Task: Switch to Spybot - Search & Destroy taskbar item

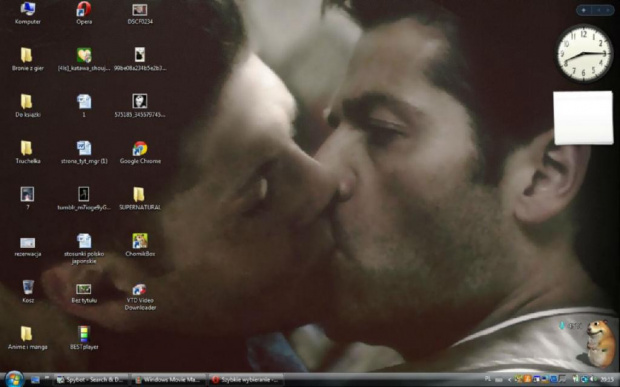Action: pyautogui.click(x=91, y=380)
